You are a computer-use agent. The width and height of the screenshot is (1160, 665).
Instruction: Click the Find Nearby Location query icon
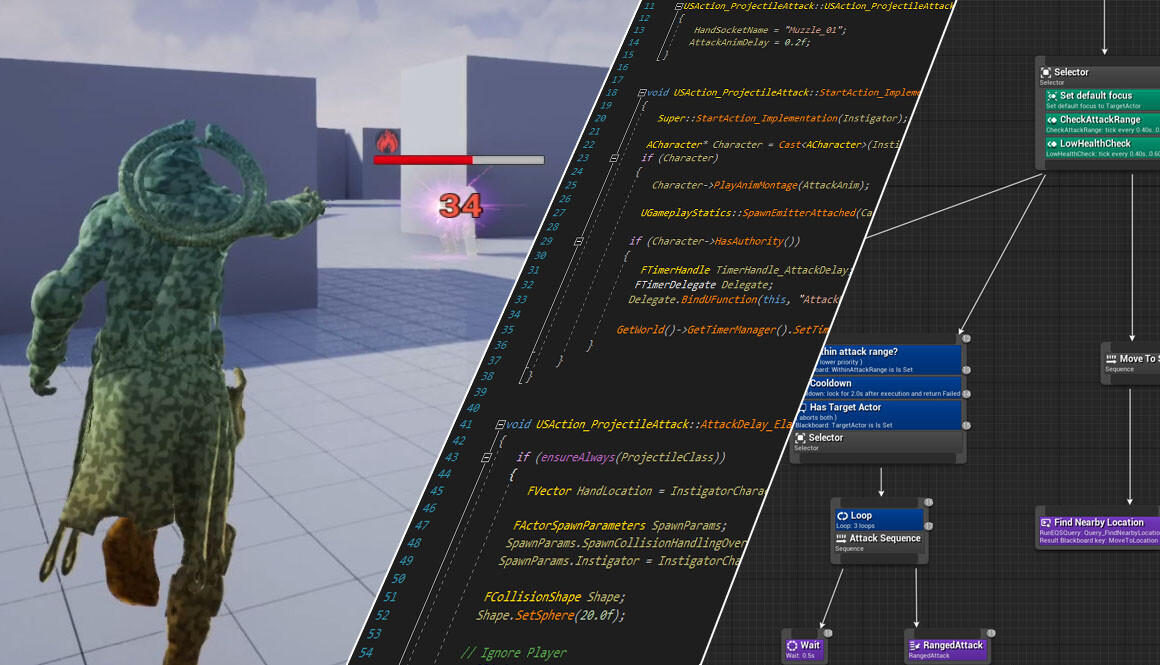[1046, 523]
